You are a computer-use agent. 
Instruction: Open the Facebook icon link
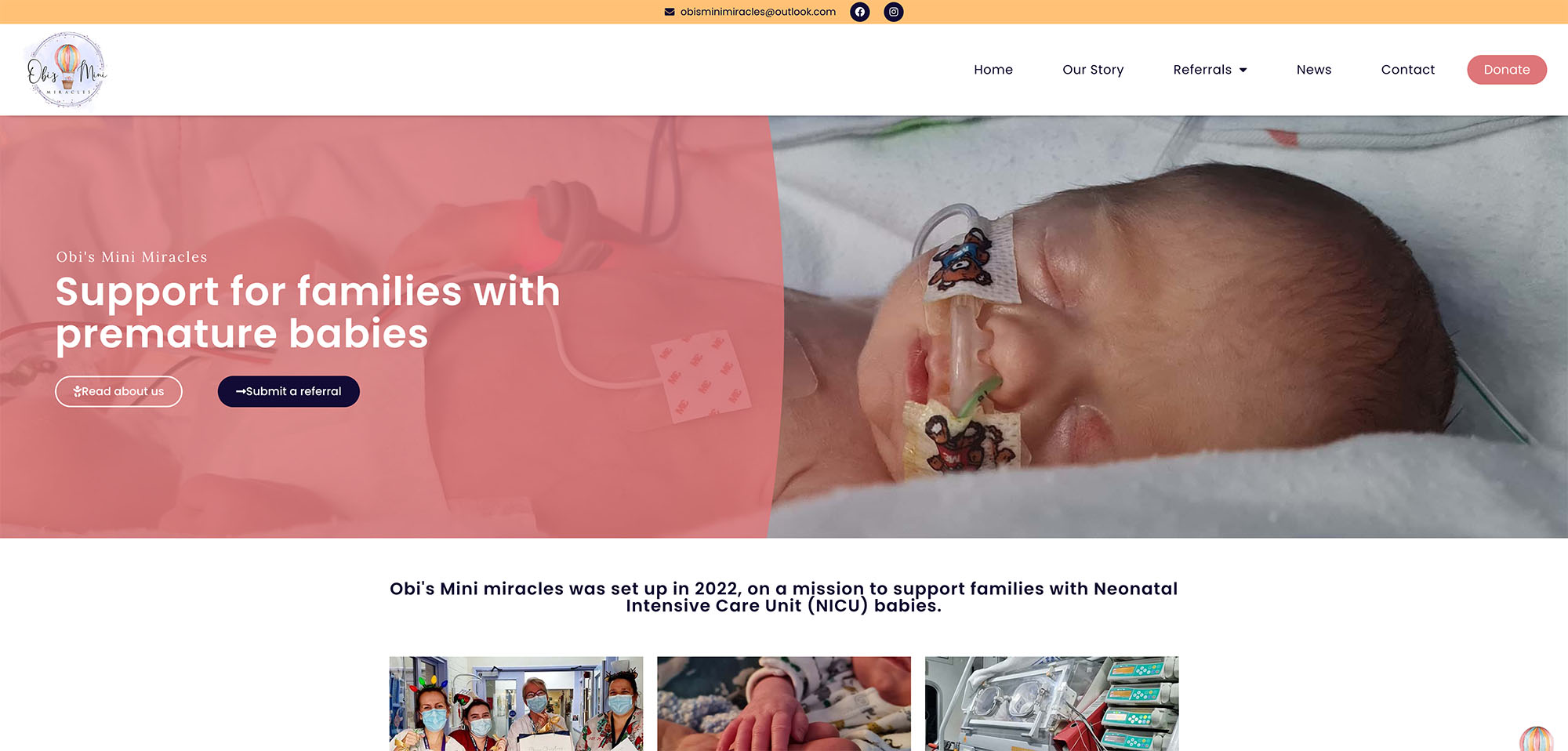coord(860,12)
